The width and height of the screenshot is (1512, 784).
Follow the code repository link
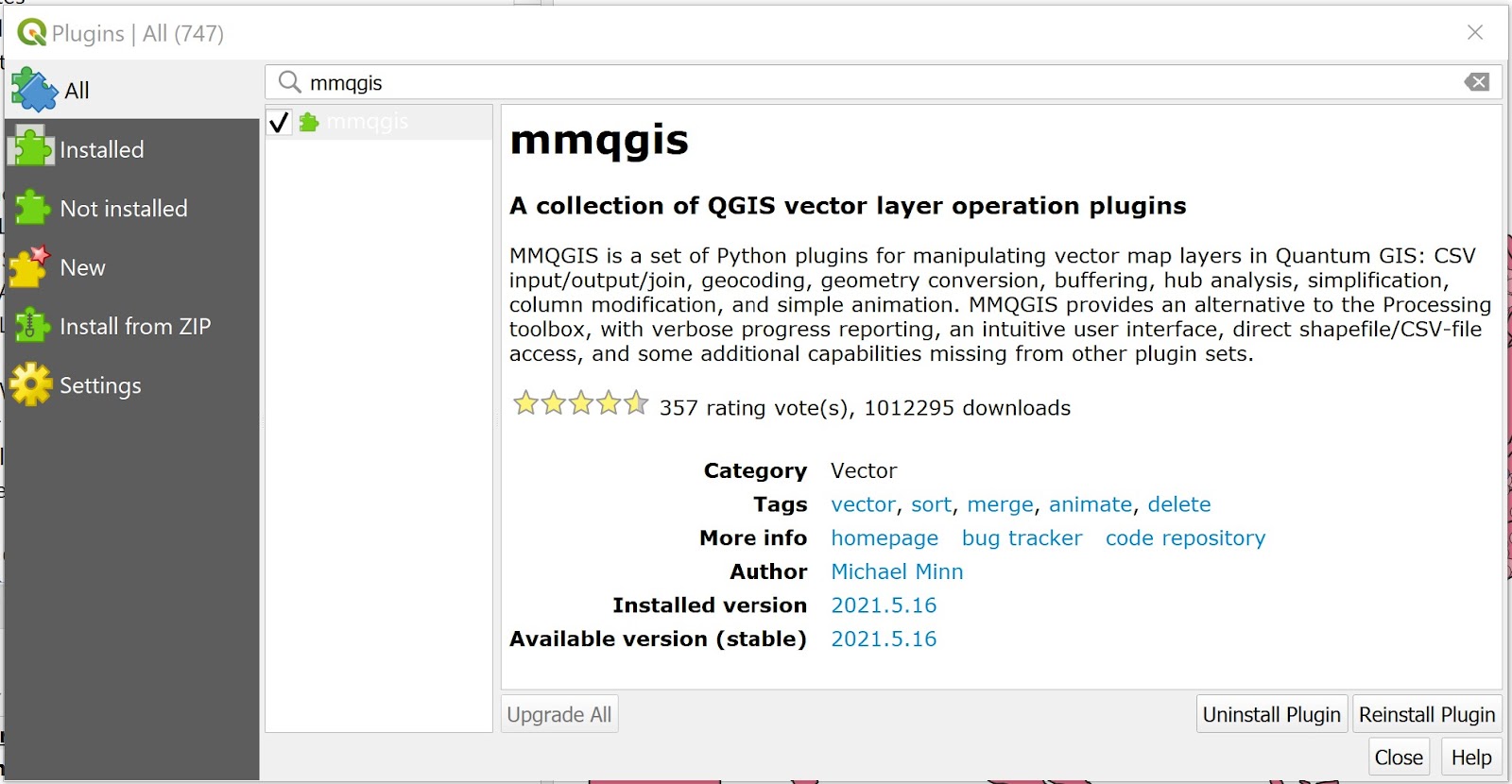(x=1185, y=537)
